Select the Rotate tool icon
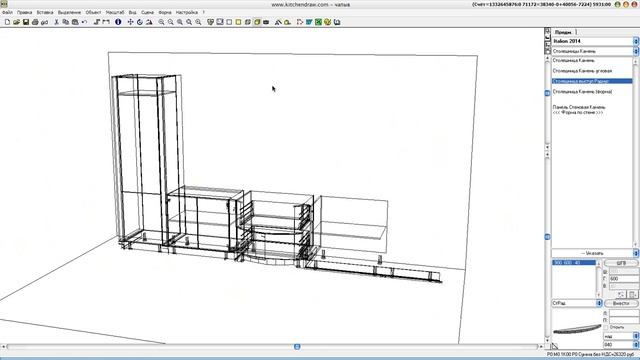The height and width of the screenshot is (360, 640). tap(140, 22)
